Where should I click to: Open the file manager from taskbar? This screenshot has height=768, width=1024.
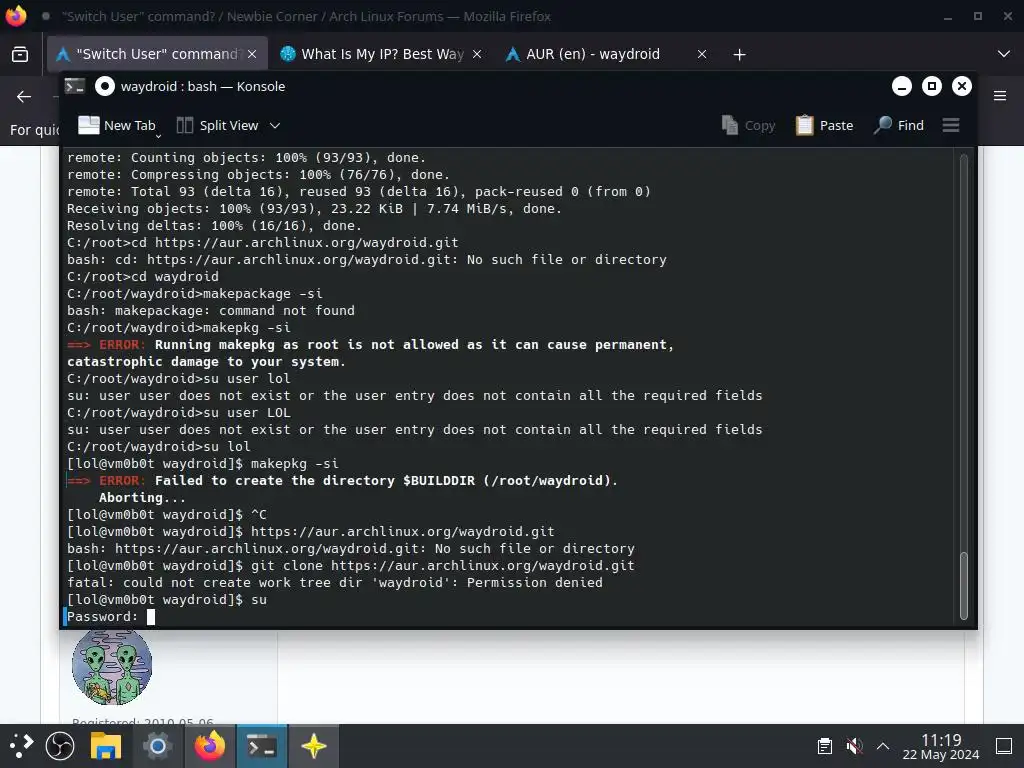coord(106,746)
